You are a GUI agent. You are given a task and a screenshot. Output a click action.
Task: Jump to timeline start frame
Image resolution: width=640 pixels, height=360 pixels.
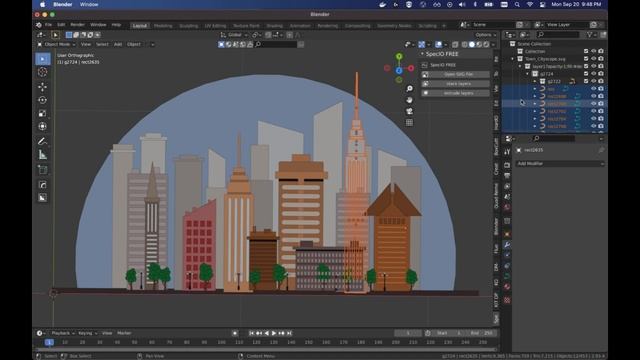[x=251, y=333]
